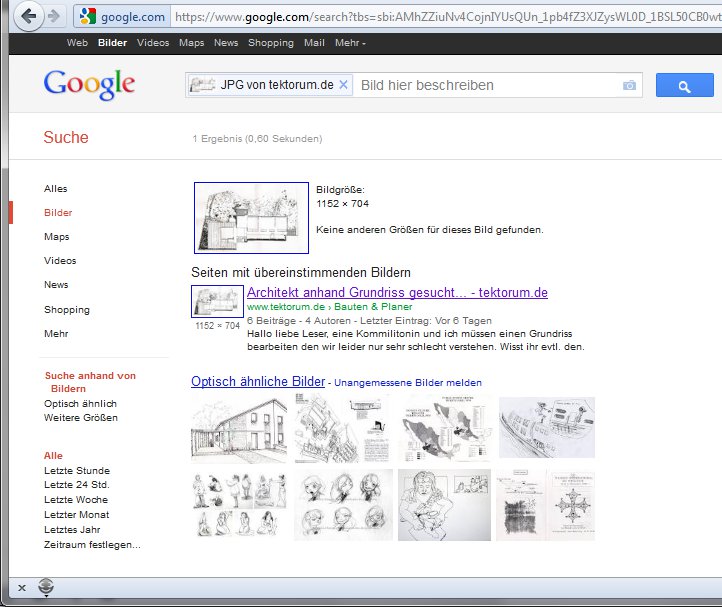Image resolution: width=722 pixels, height=607 pixels.
Task: Click the browser forward arrow
Action: [x=54, y=17]
